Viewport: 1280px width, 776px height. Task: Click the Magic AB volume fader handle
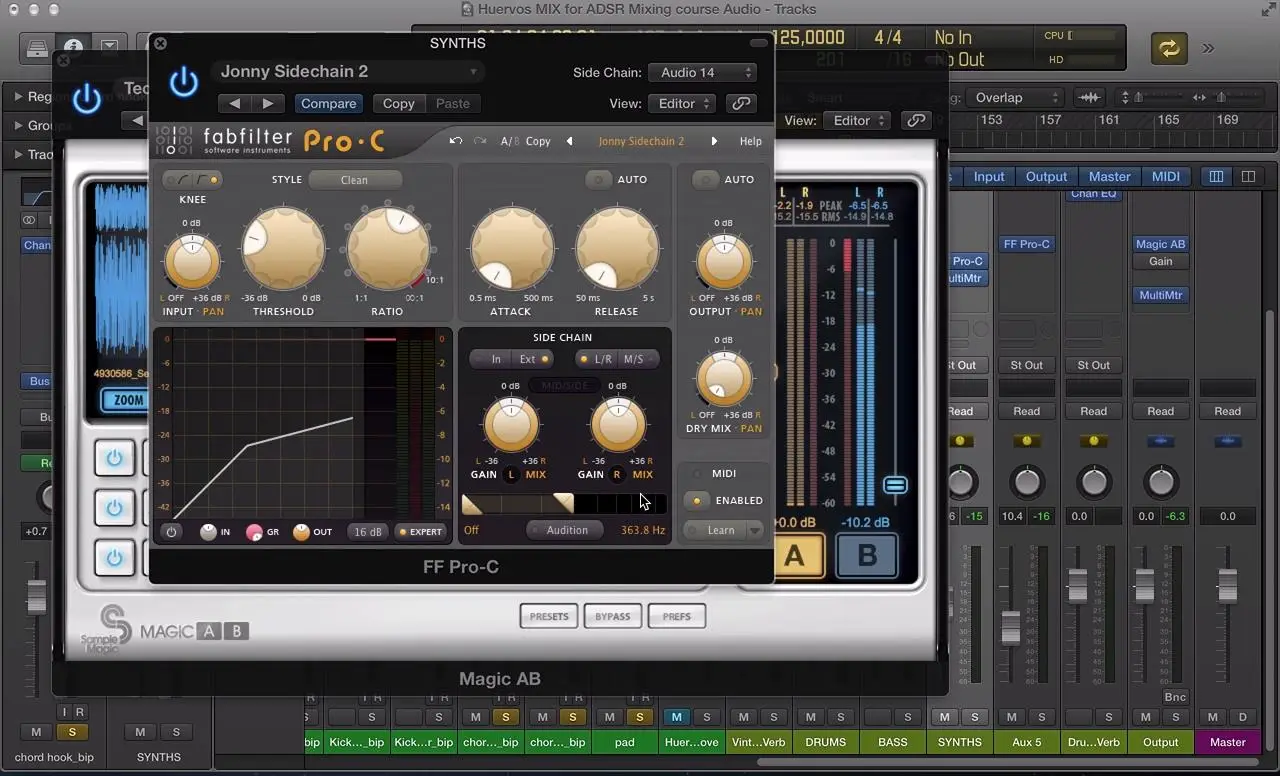click(x=895, y=485)
